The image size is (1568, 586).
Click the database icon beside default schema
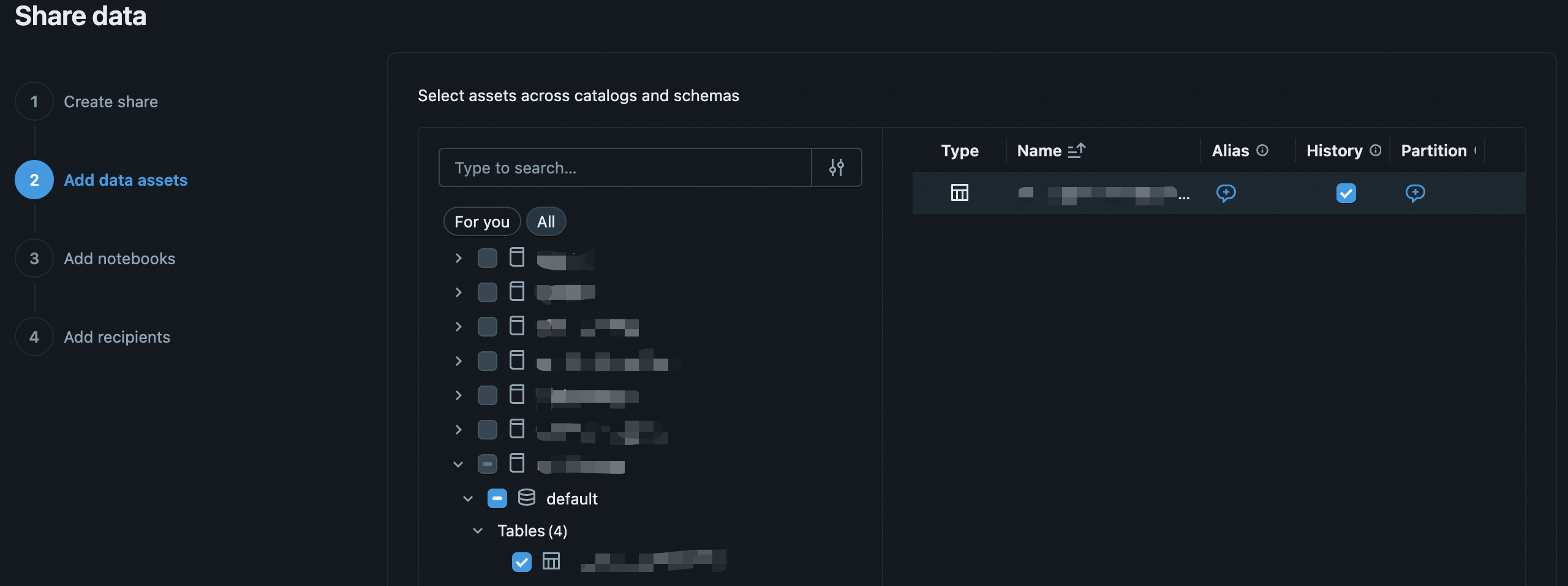(527, 498)
